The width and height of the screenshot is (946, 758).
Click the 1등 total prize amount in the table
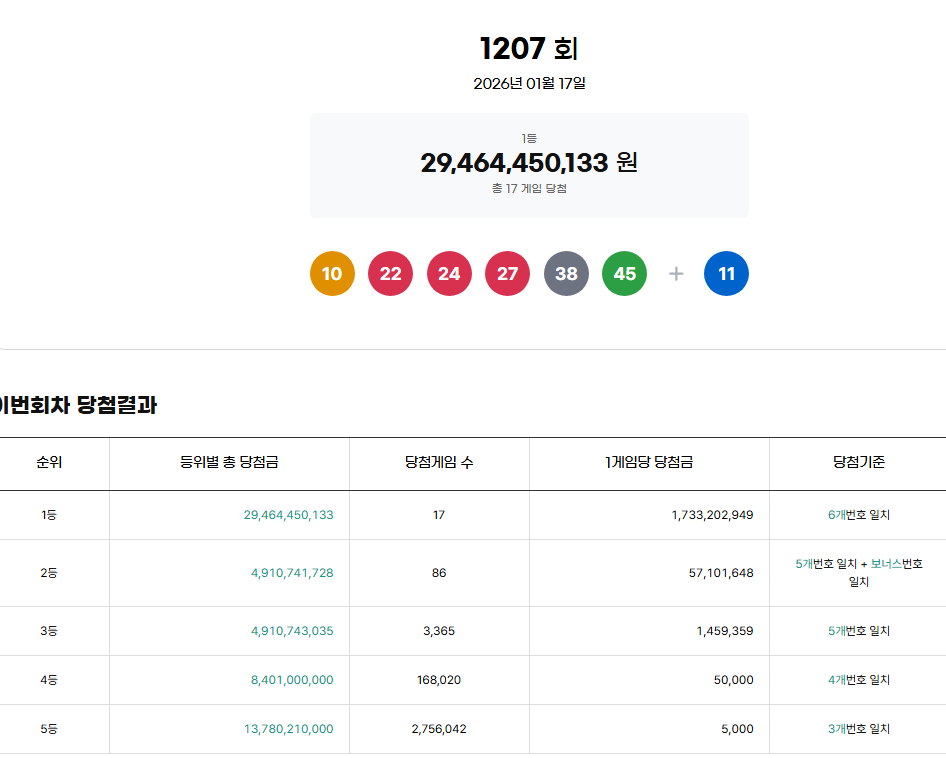288,515
